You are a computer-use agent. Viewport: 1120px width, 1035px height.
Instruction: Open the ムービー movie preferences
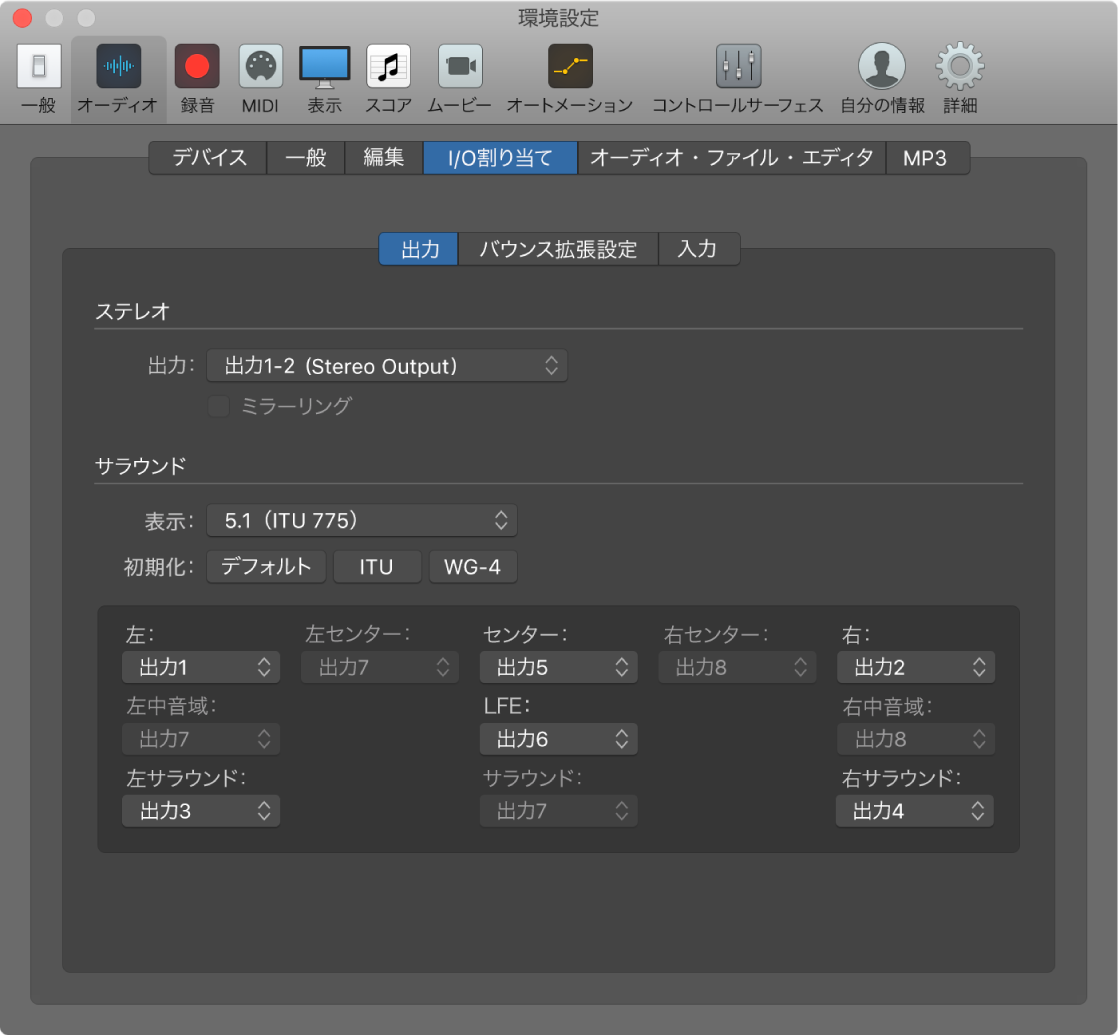pos(459,79)
